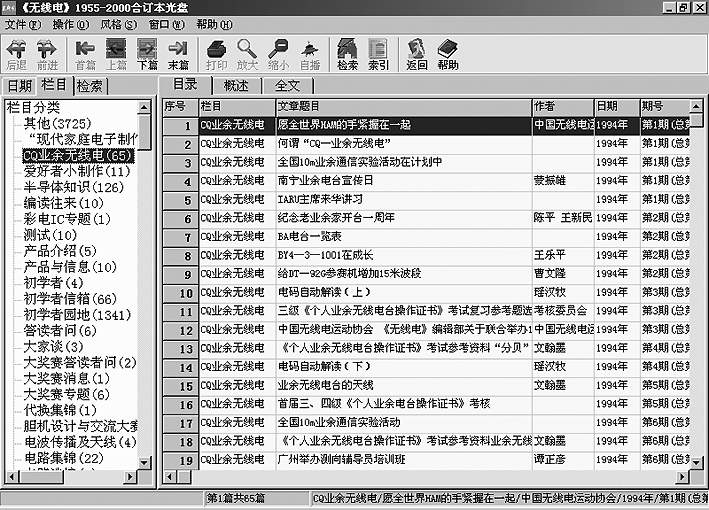Click the 自播 (auto play) icon
The height and width of the screenshot is (510, 709).
click(310, 54)
